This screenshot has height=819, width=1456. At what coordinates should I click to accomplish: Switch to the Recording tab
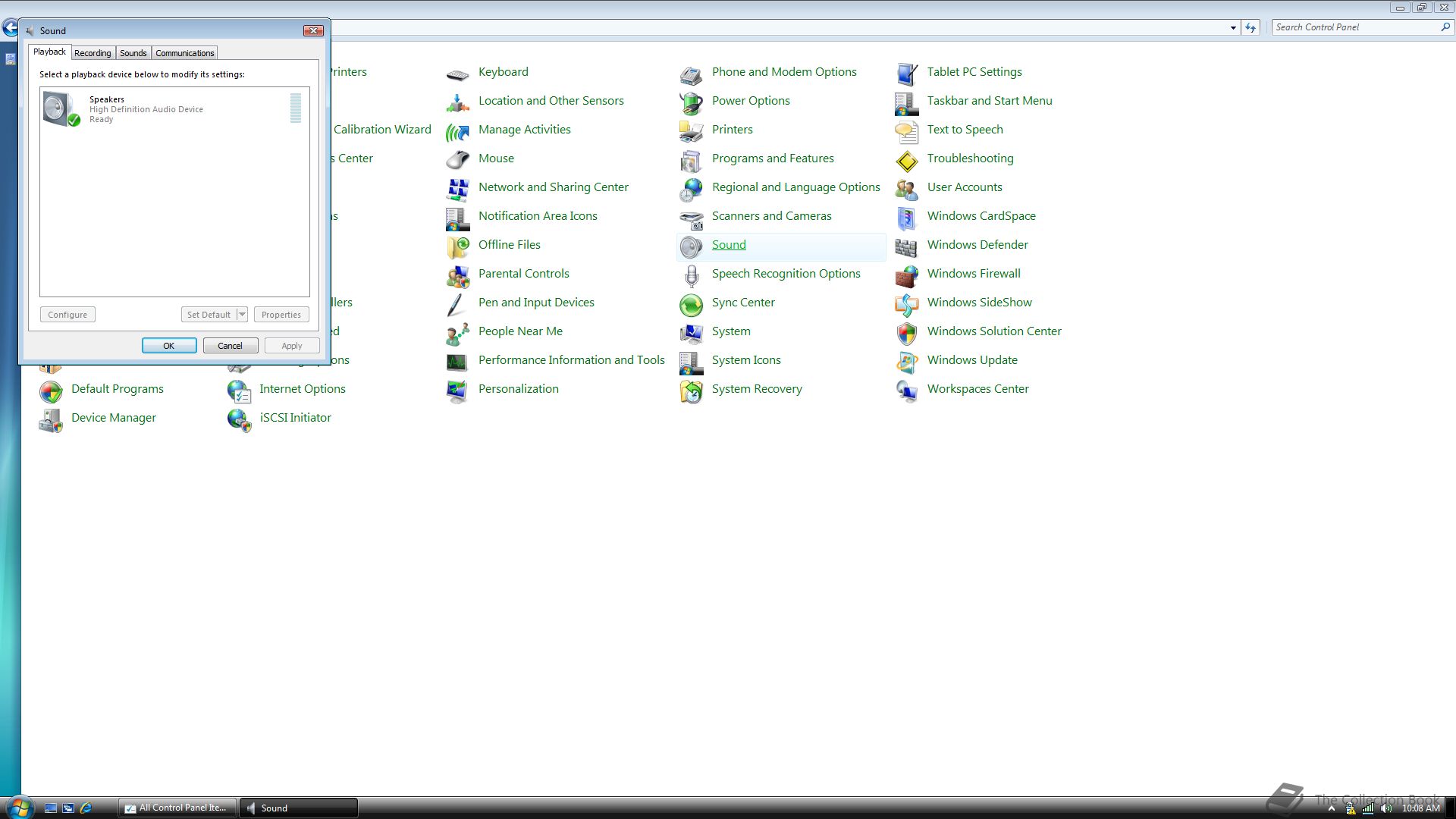[93, 53]
